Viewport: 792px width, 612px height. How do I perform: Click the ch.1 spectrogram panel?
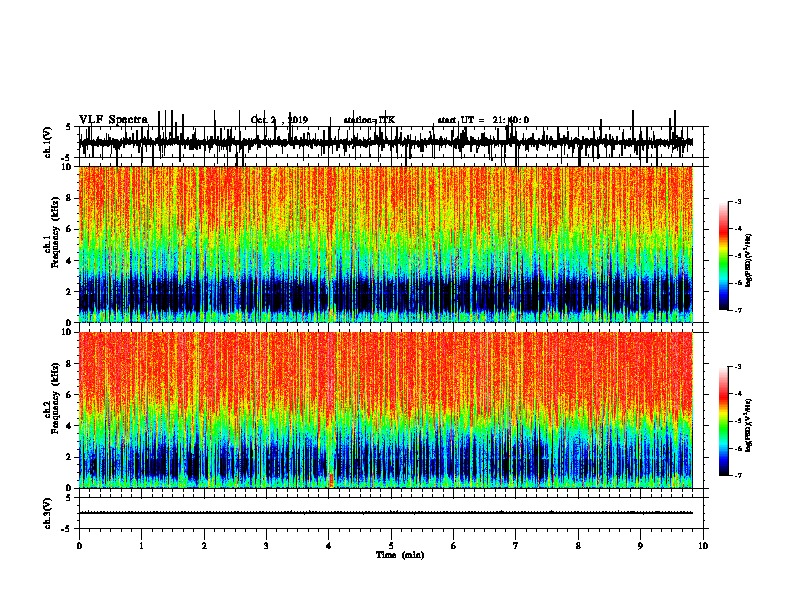tap(386, 244)
